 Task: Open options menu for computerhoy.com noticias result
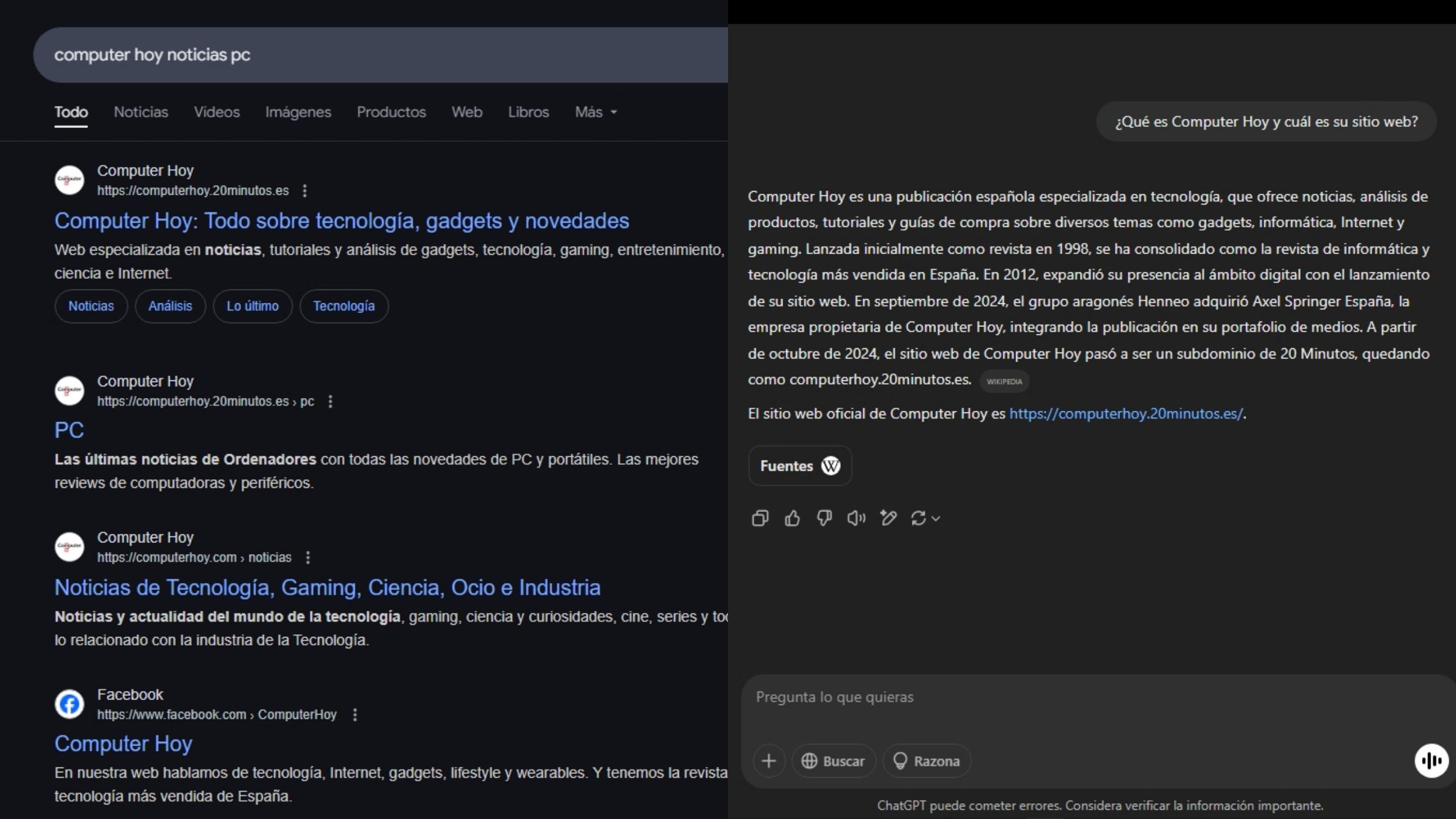[x=308, y=557]
